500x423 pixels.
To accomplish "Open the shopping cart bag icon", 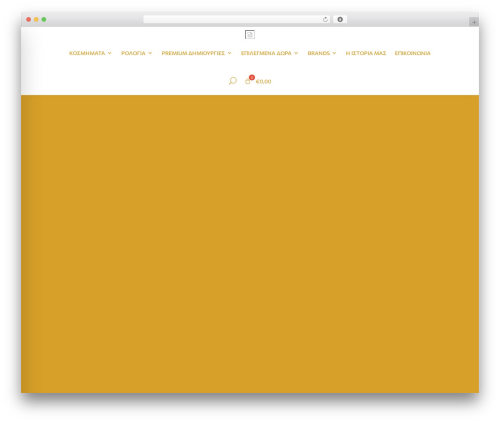I will pyautogui.click(x=247, y=81).
